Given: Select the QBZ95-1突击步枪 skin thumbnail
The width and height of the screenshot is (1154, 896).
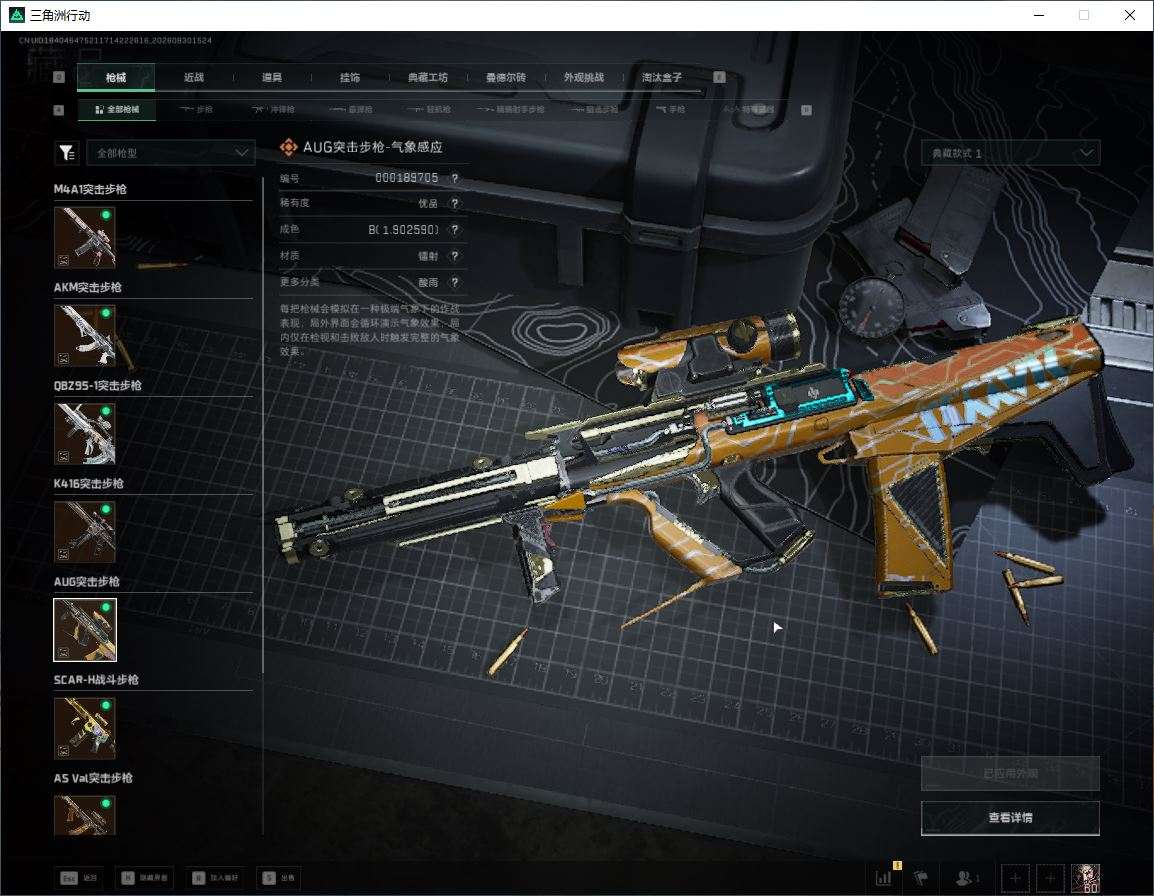Looking at the screenshot, I should coord(85,433).
